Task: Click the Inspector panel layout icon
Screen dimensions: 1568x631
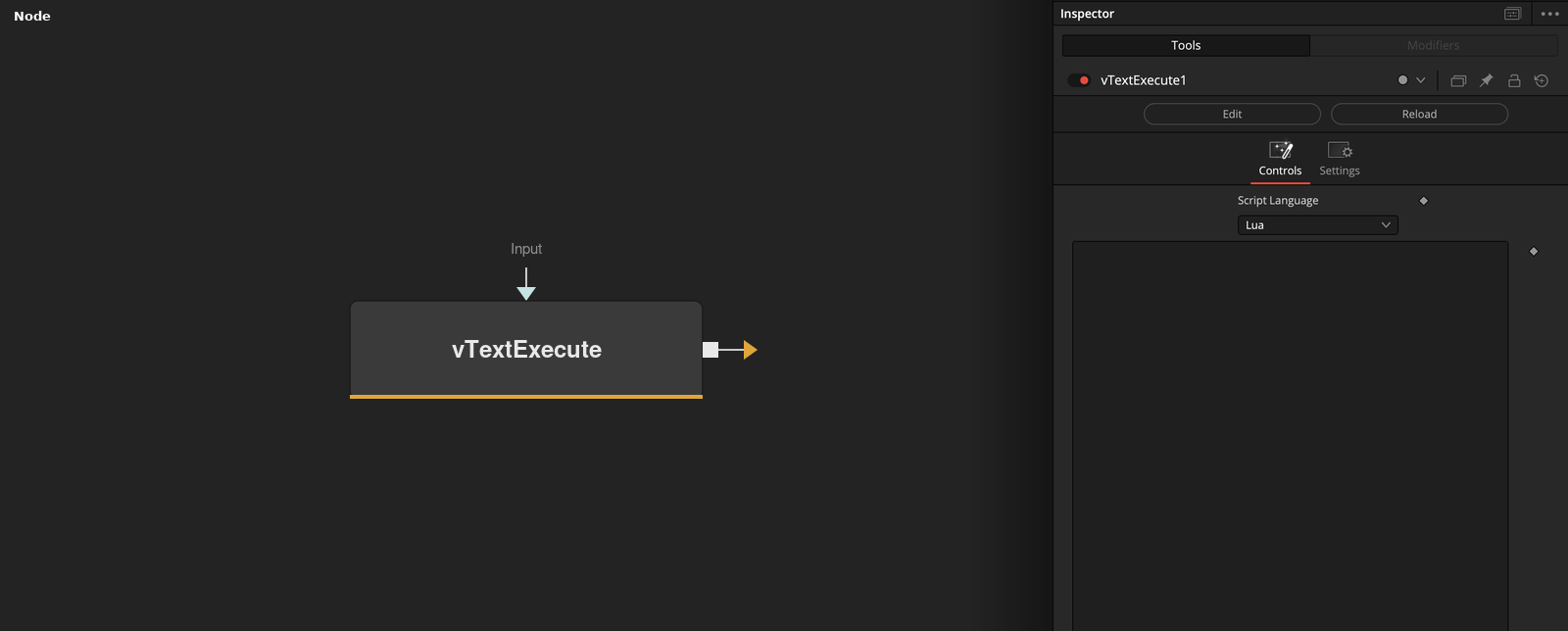Action: coord(1513,14)
